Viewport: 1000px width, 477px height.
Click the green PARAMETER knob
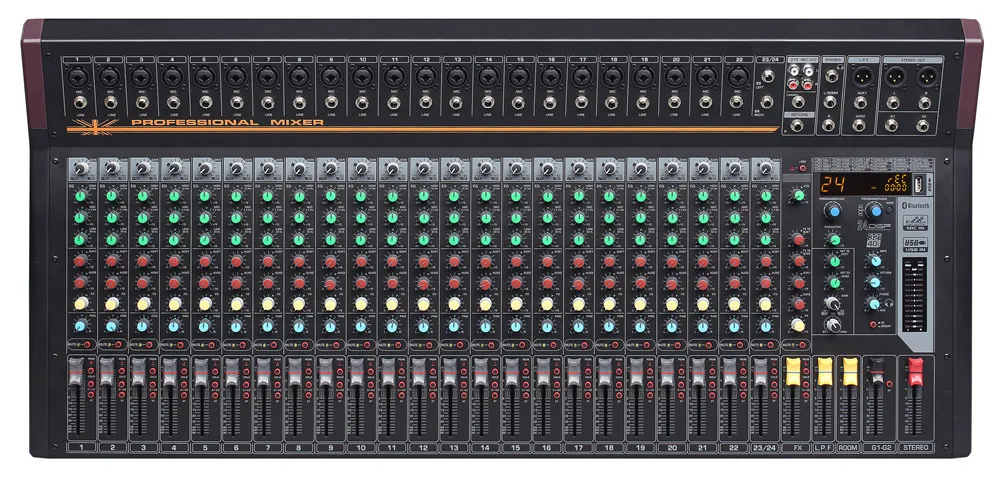835,240
